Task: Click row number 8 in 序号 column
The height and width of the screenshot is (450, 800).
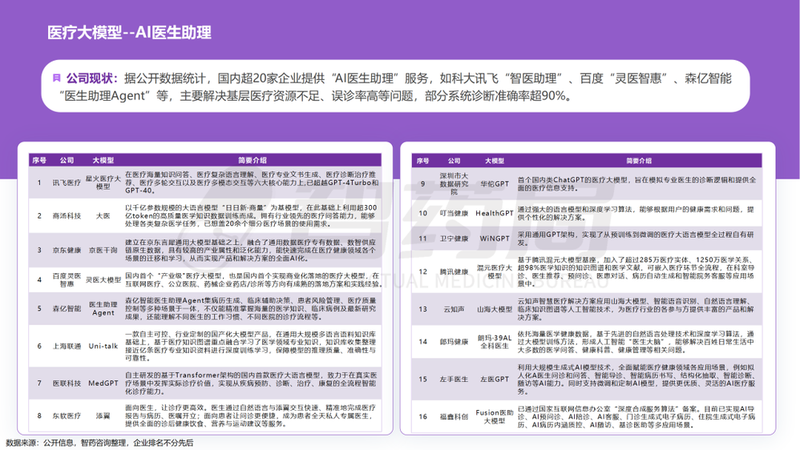Action: click(x=39, y=416)
